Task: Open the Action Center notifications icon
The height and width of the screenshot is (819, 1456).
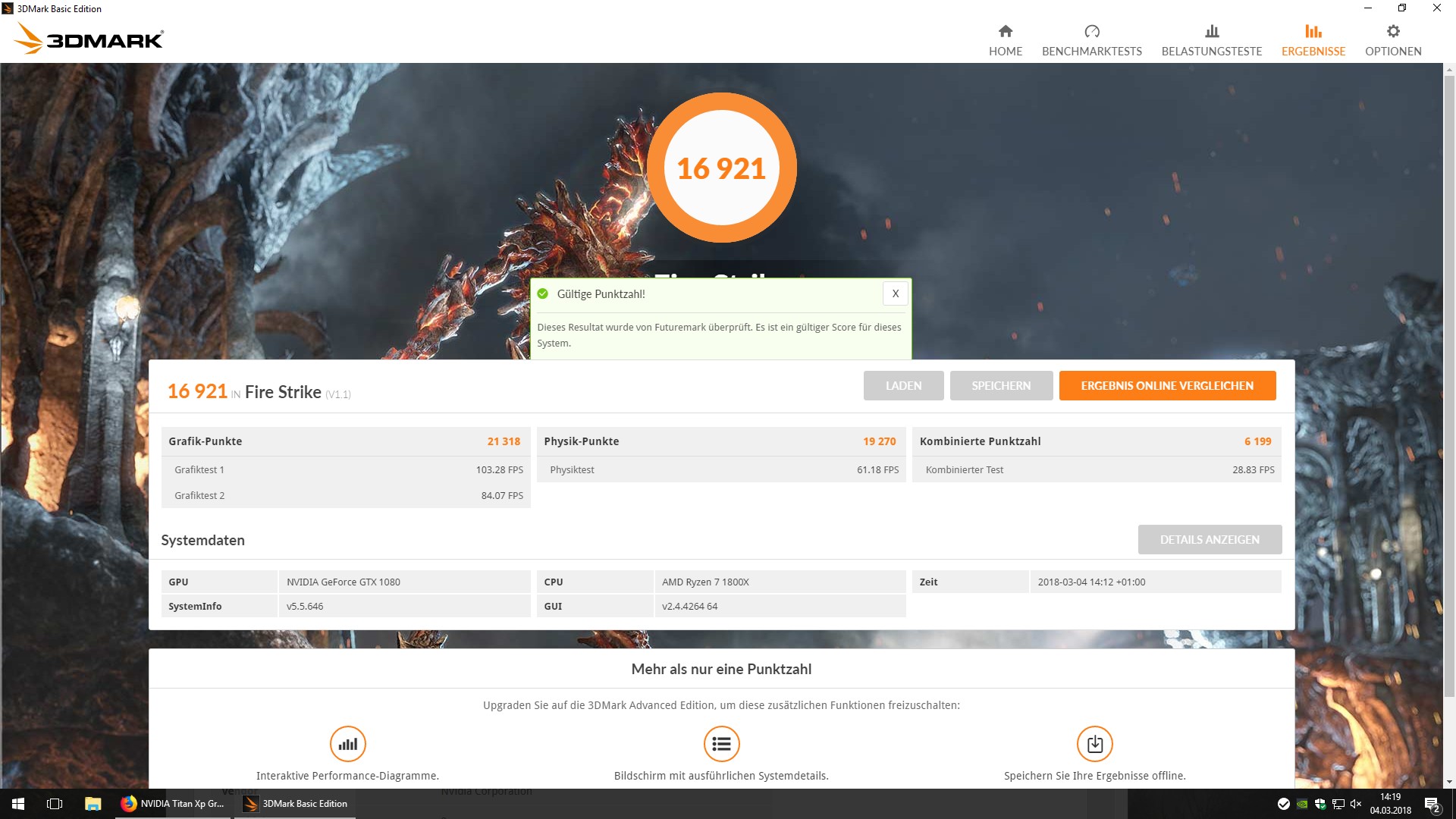Action: (x=1432, y=804)
